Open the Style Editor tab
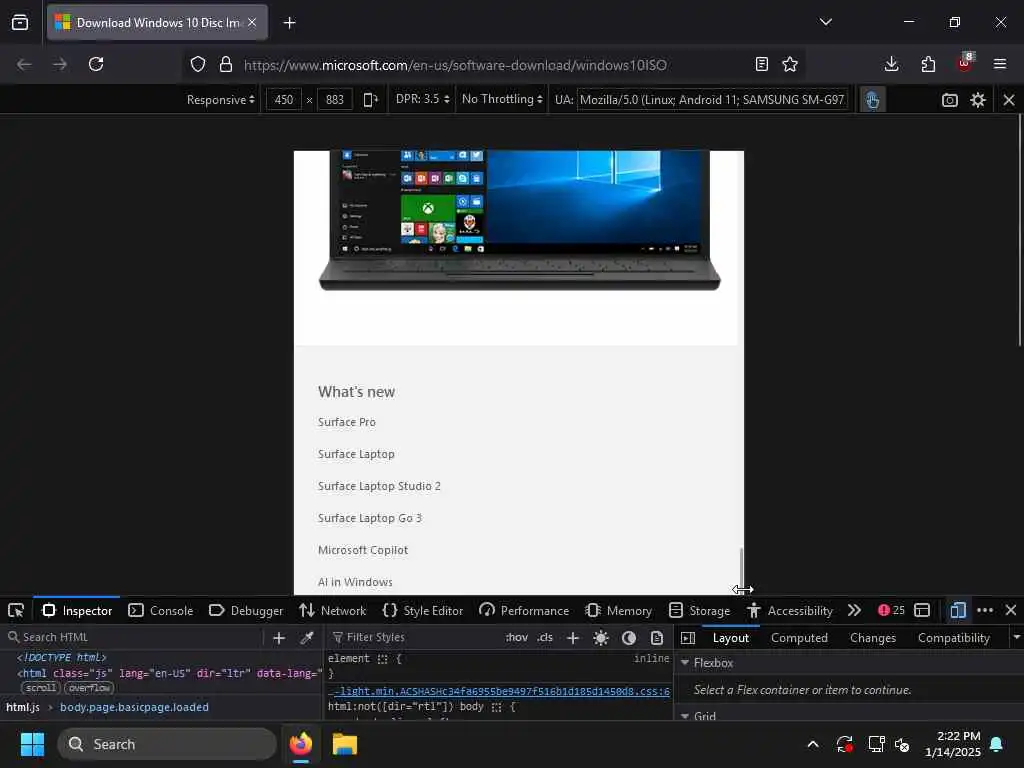This screenshot has height=768, width=1024. click(x=423, y=611)
